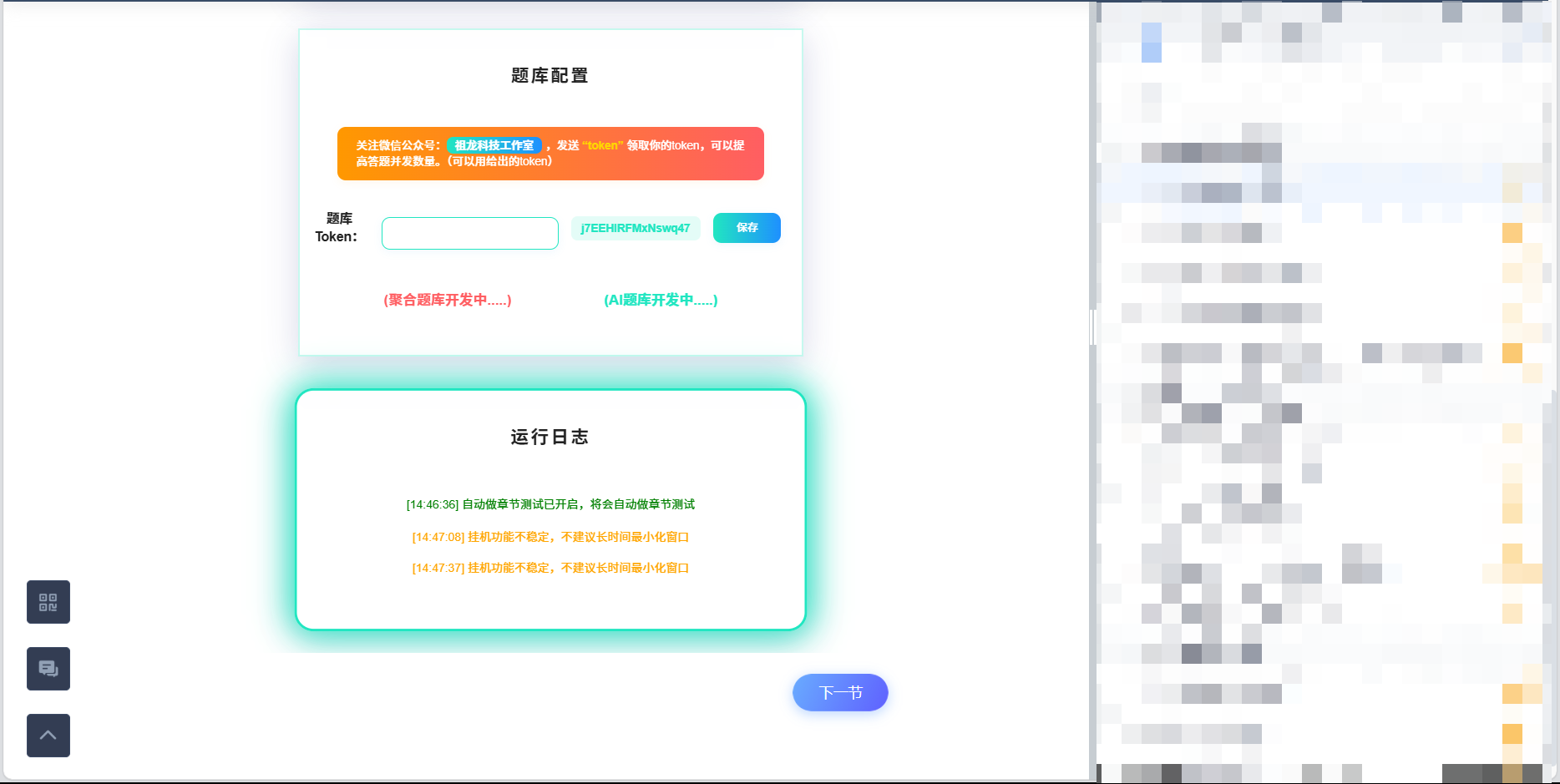Image resolution: width=1560 pixels, height=784 pixels.
Task: Click the 题库 Token field label
Action: [x=337, y=228]
